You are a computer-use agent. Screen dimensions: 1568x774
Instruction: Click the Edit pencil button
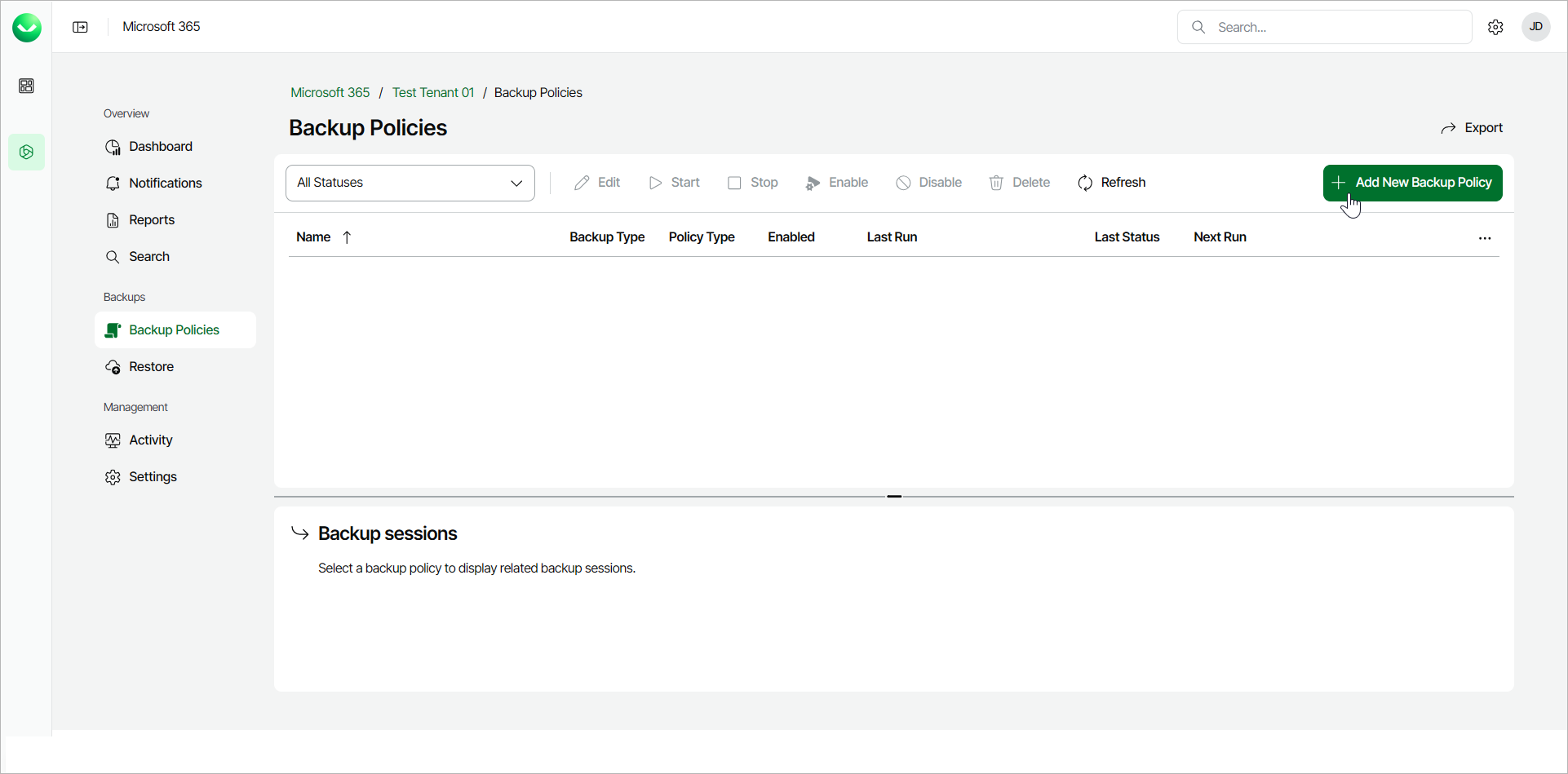tap(597, 183)
